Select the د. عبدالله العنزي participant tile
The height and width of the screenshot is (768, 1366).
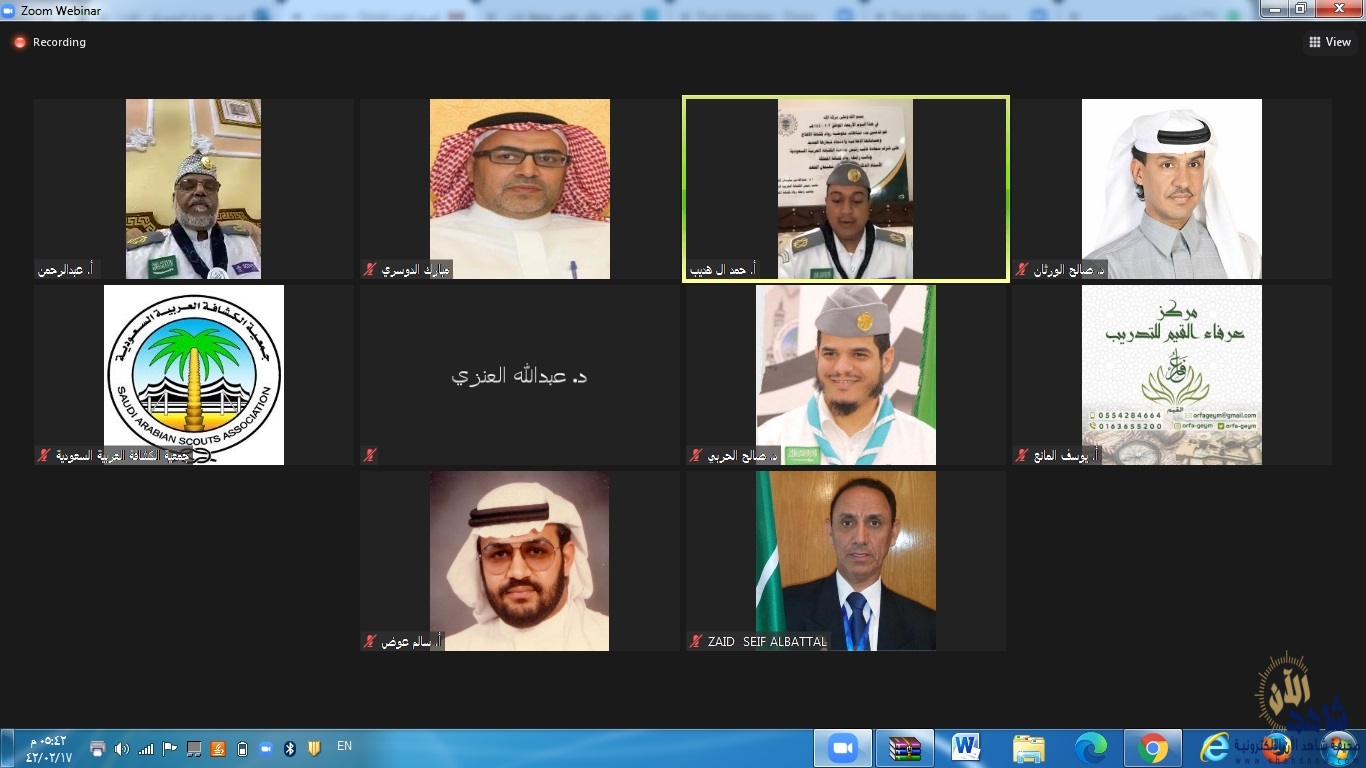[519, 375]
